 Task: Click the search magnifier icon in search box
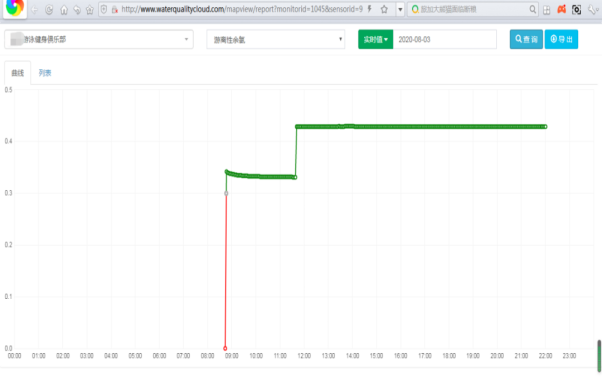click(x=532, y=9)
